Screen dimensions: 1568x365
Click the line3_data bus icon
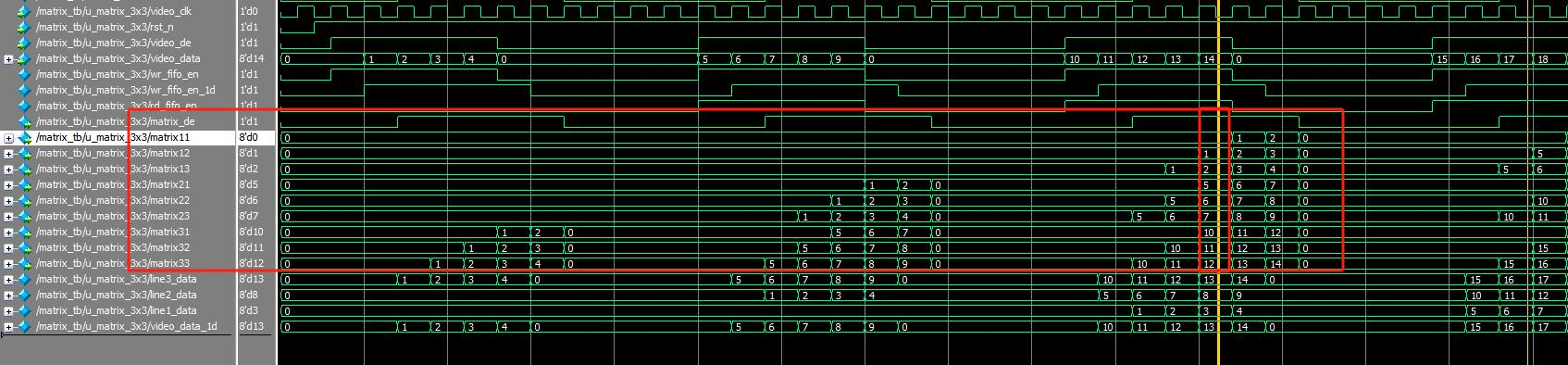pos(25,279)
